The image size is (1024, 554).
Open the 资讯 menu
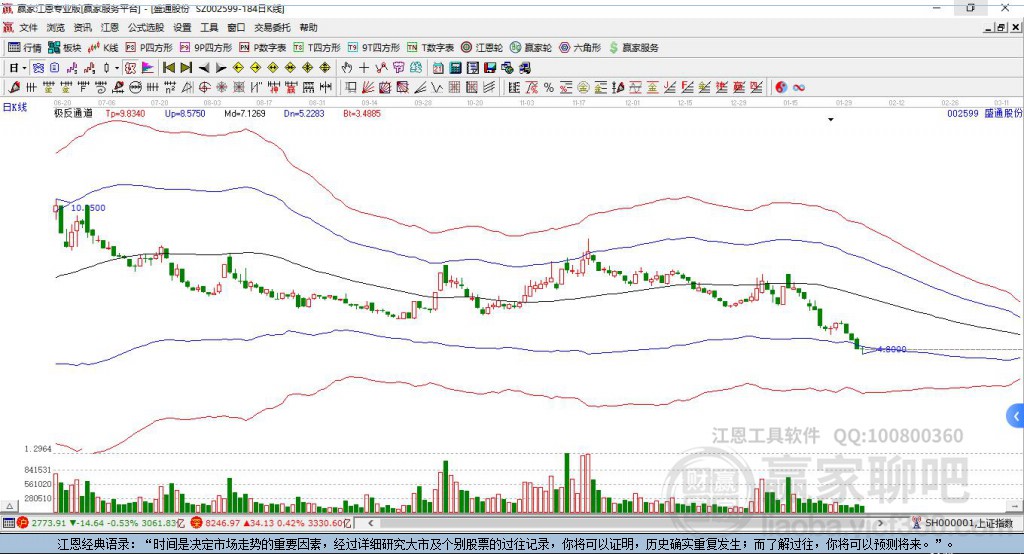[82, 27]
